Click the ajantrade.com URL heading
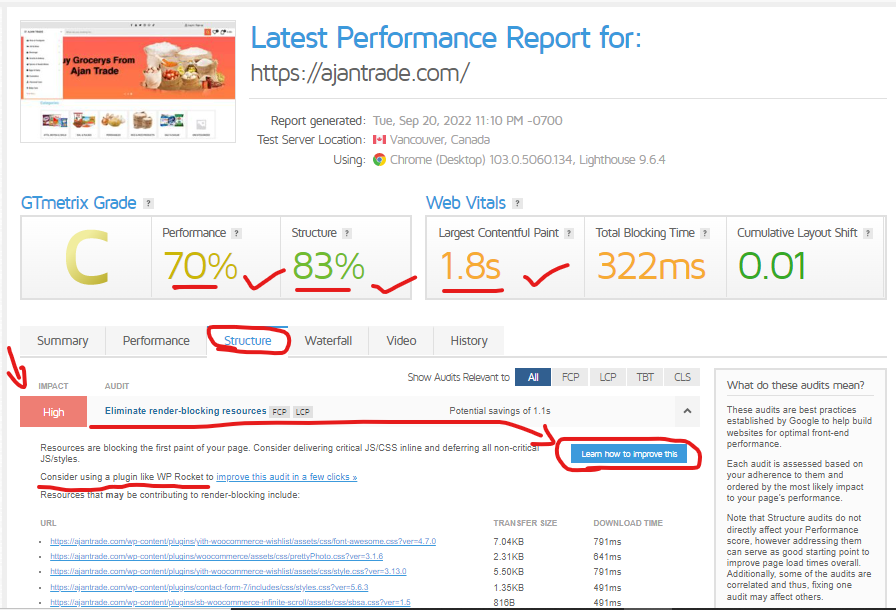Viewport: 896px width, 610px height. pyautogui.click(x=360, y=74)
